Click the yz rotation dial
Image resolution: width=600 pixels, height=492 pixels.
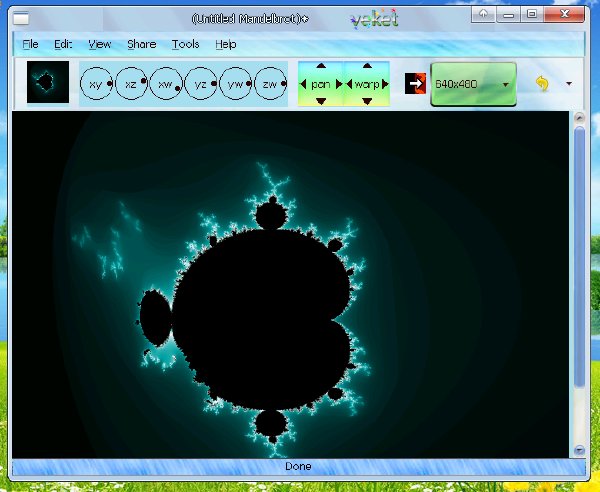point(201,83)
